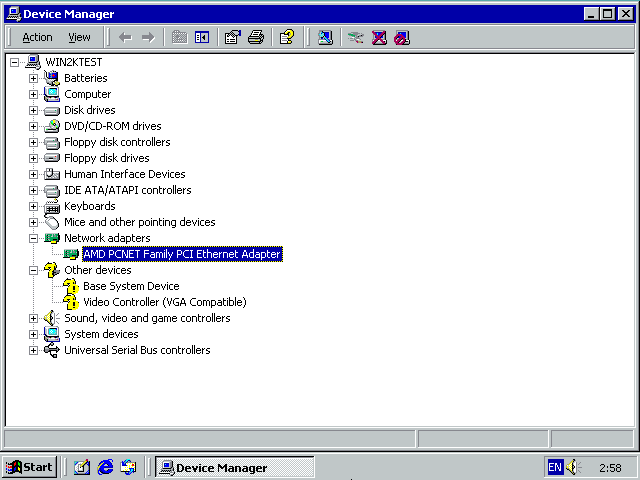Collapse the Network adapters category
Image resolution: width=640 pixels, height=480 pixels.
33,238
